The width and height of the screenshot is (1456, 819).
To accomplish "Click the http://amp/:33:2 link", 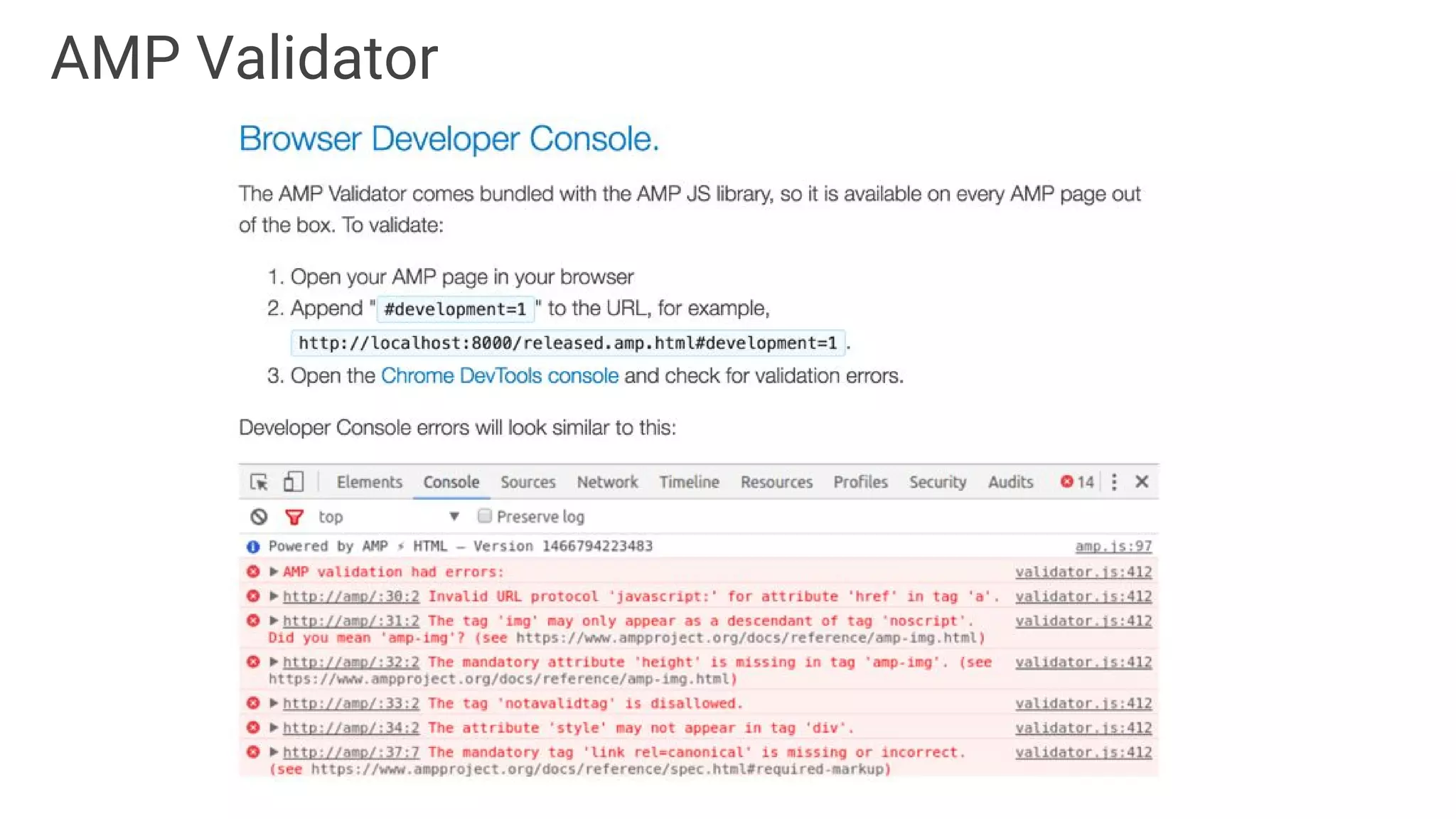I will (351, 703).
